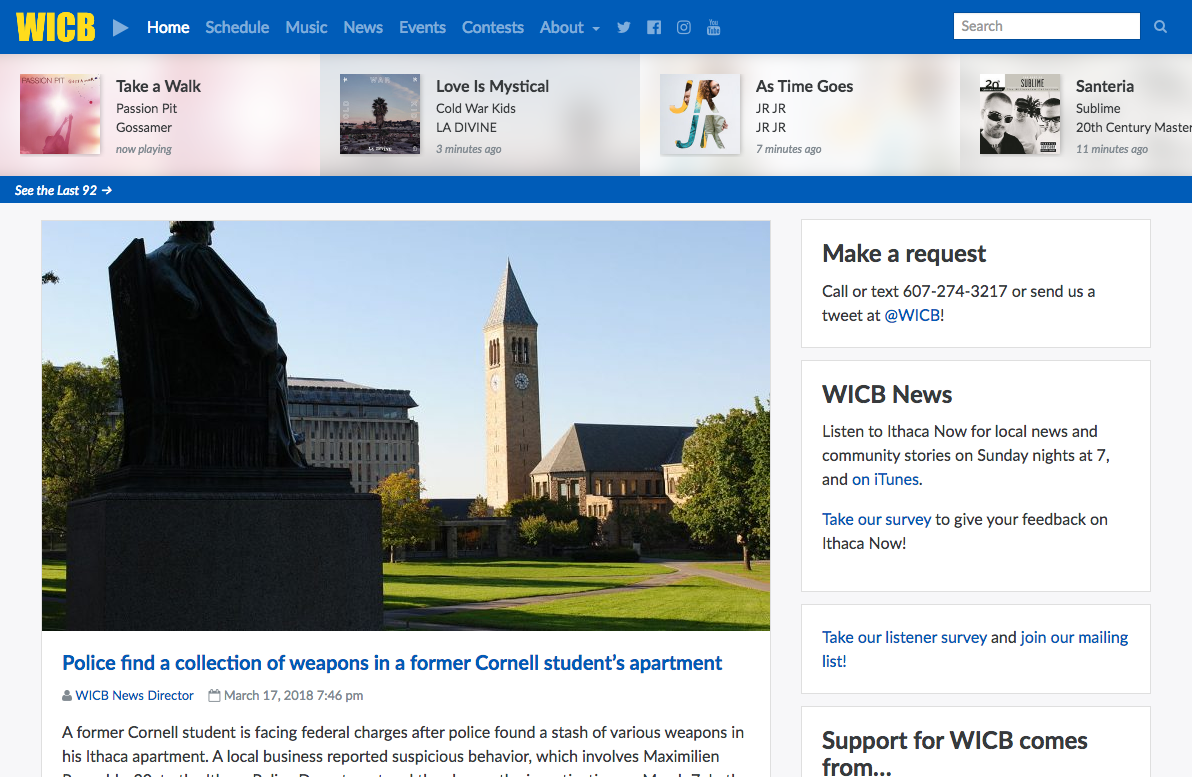
Task: Click join our mailing list link
Action: (x=975, y=649)
